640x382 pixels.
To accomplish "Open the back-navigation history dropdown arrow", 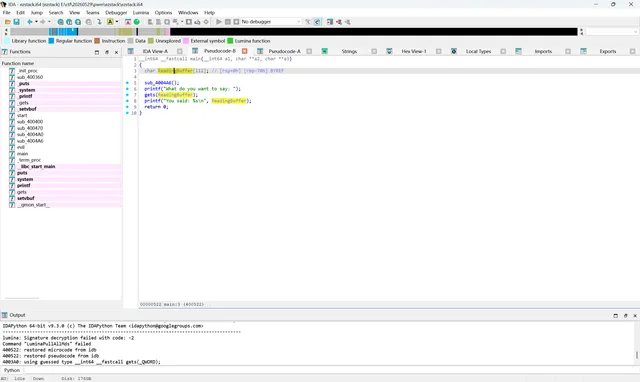I will pos(36,22).
